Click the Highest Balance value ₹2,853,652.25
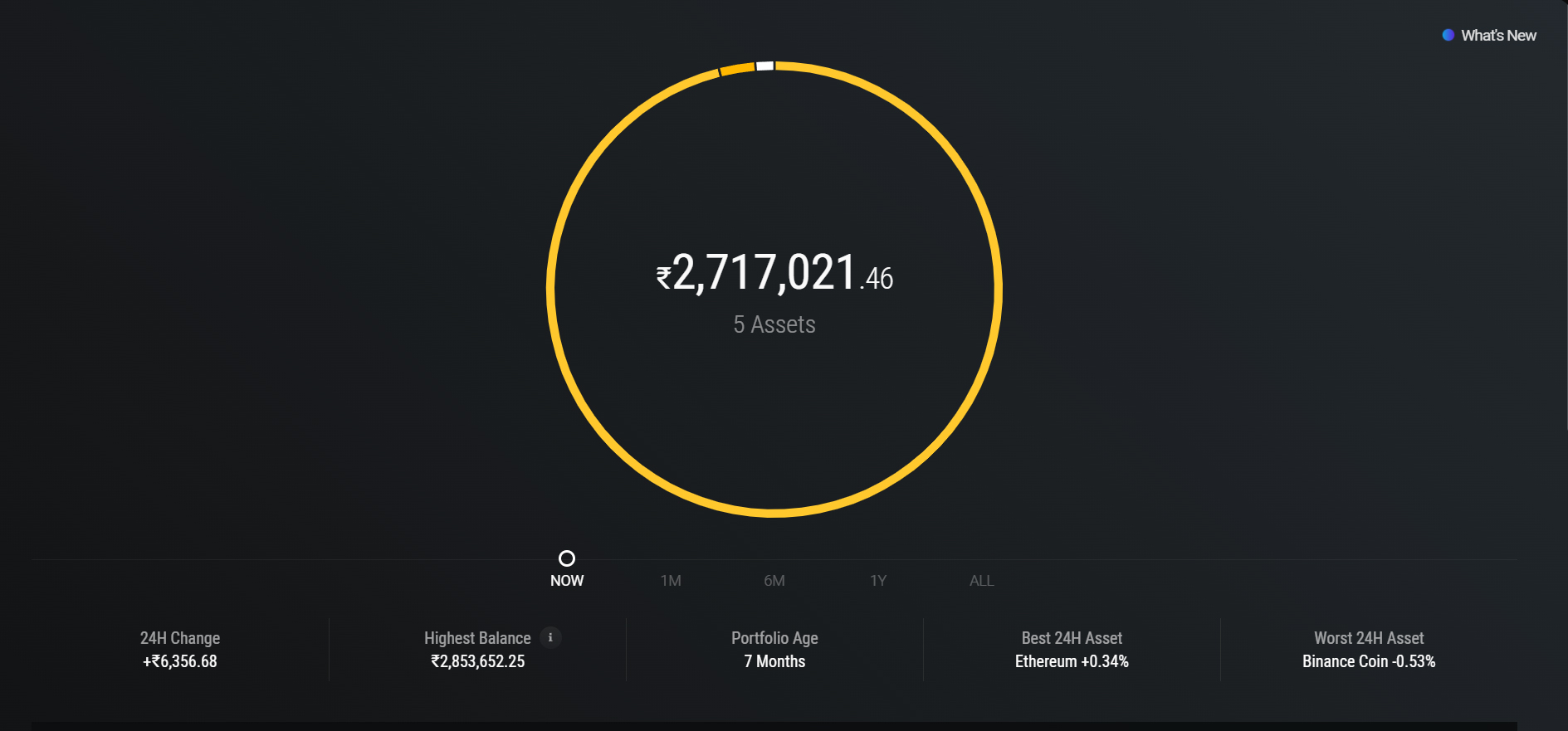 tap(478, 661)
